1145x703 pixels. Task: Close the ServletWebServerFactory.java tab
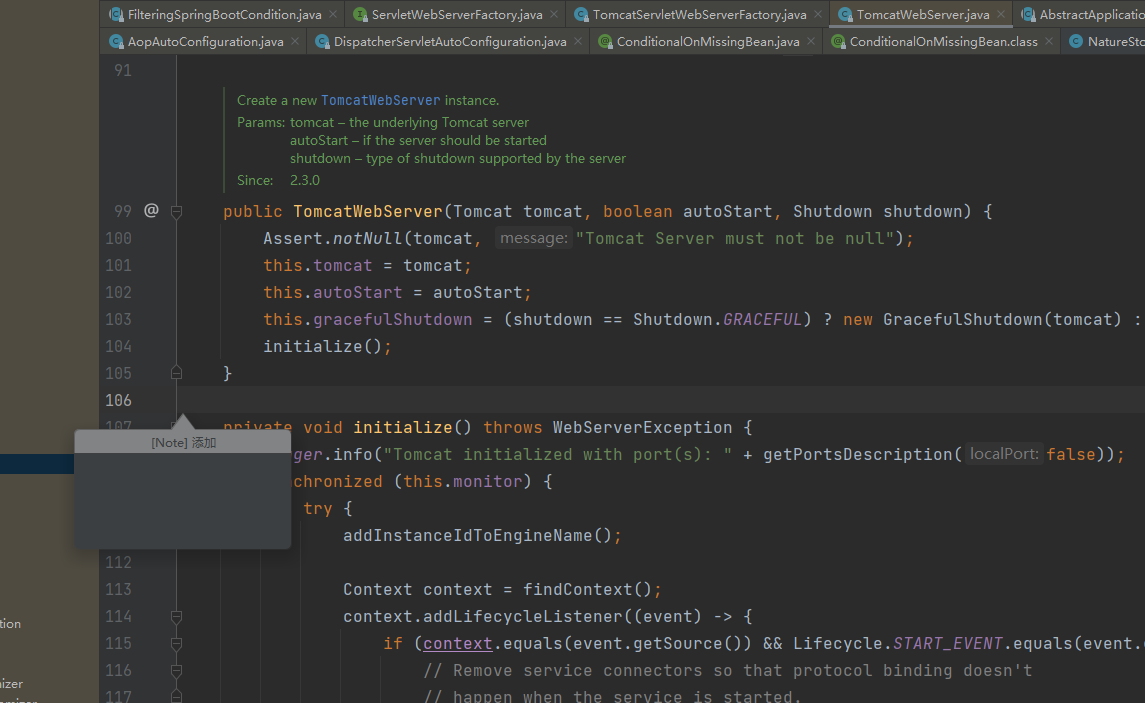point(554,14)
